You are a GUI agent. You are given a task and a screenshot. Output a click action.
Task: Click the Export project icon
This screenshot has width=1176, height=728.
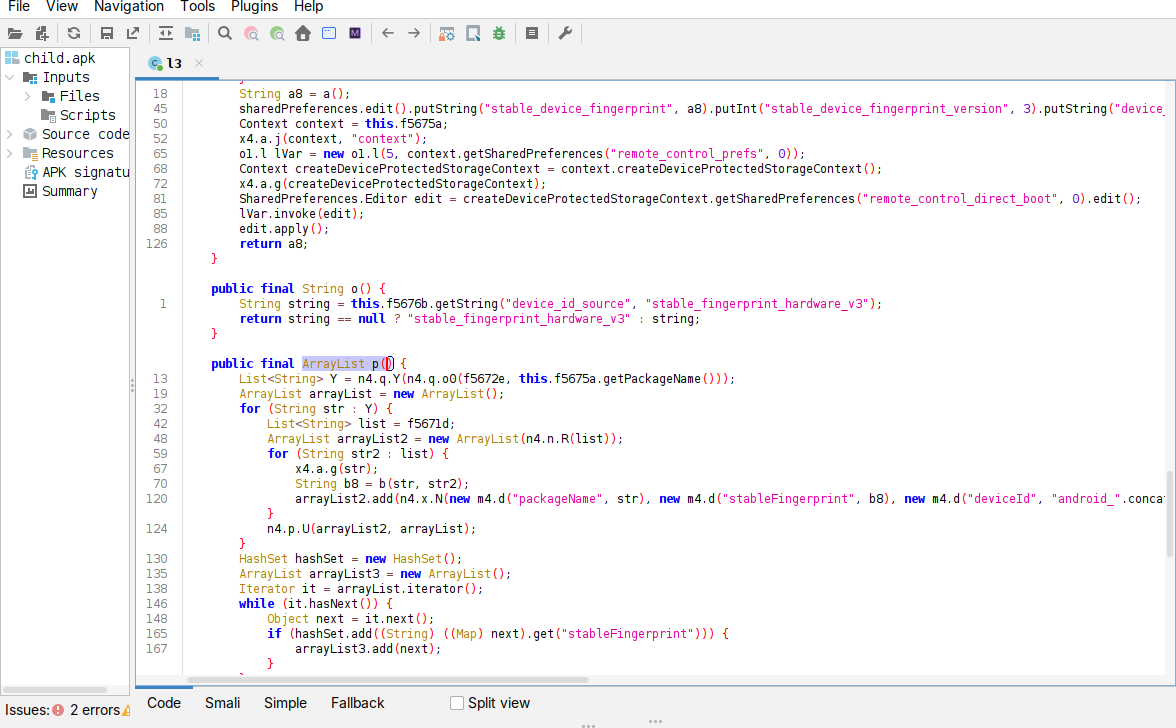(133, 33)
